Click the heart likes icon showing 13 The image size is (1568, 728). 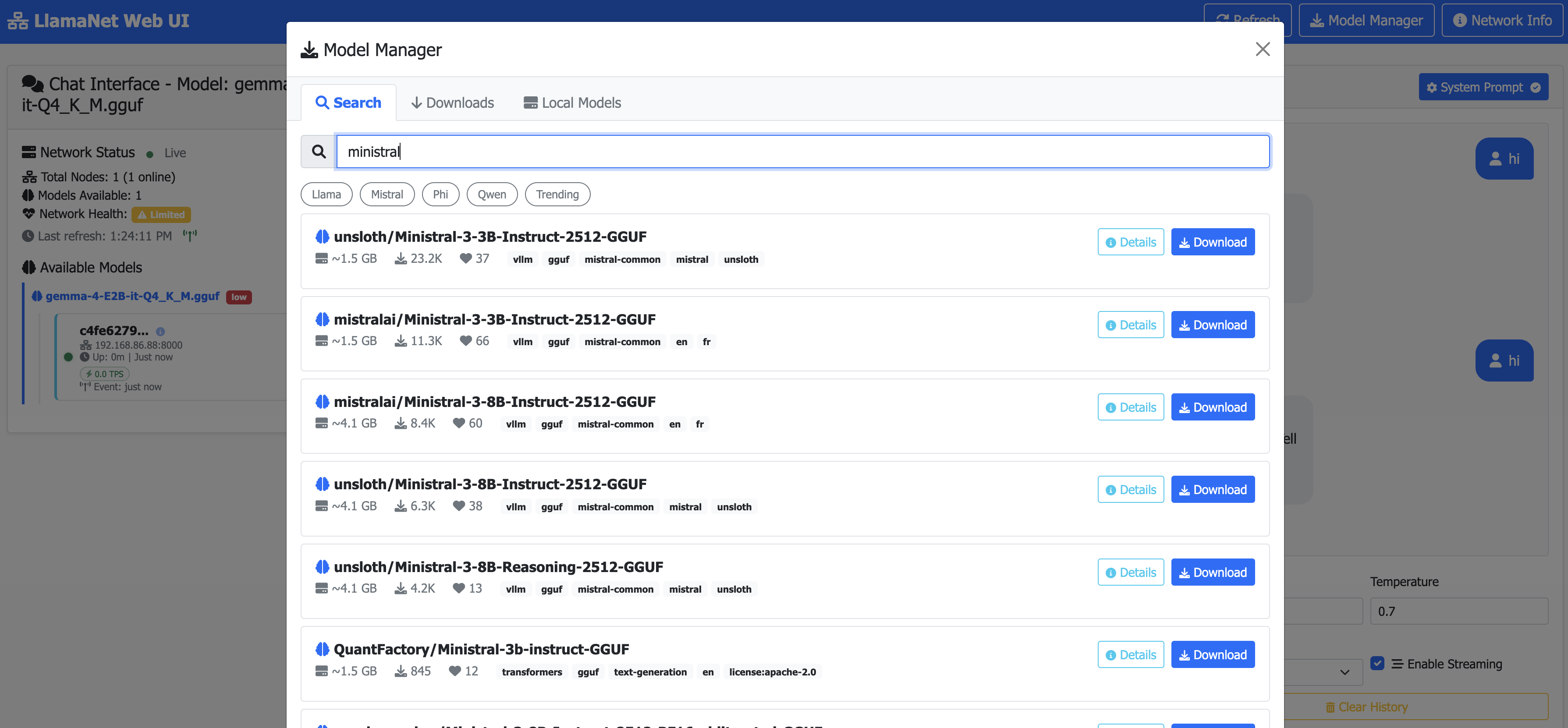pos(459,588)
